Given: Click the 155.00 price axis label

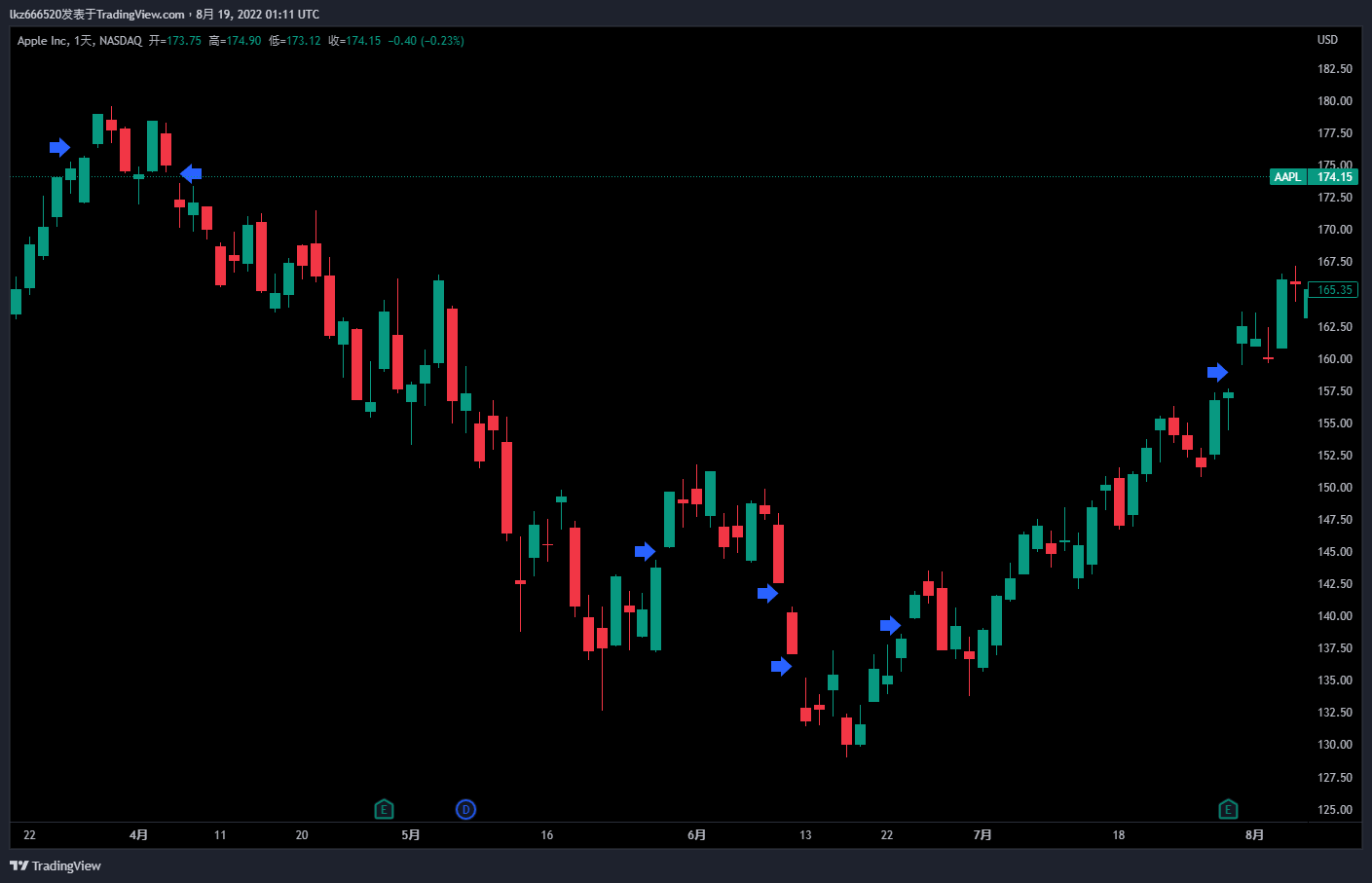Looking at the screenshot, I should pyautogui.click(x=1335, y=423).
